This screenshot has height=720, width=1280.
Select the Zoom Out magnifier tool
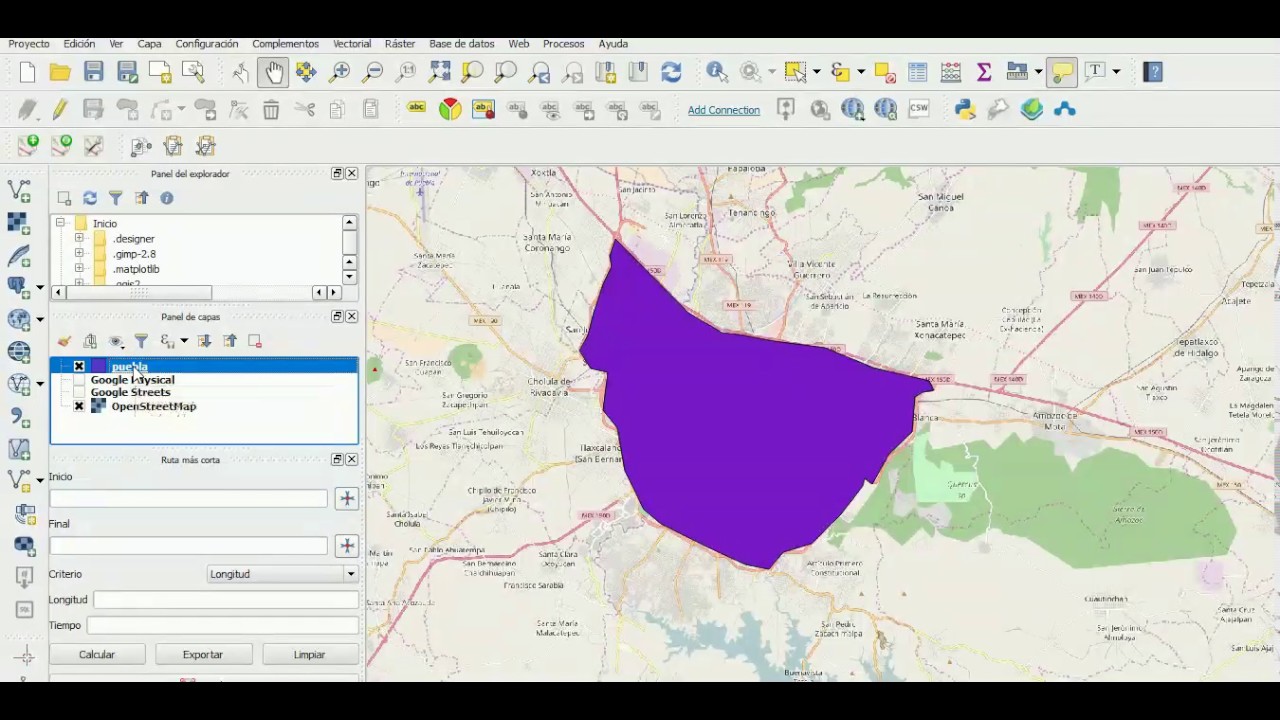(373, 72)
